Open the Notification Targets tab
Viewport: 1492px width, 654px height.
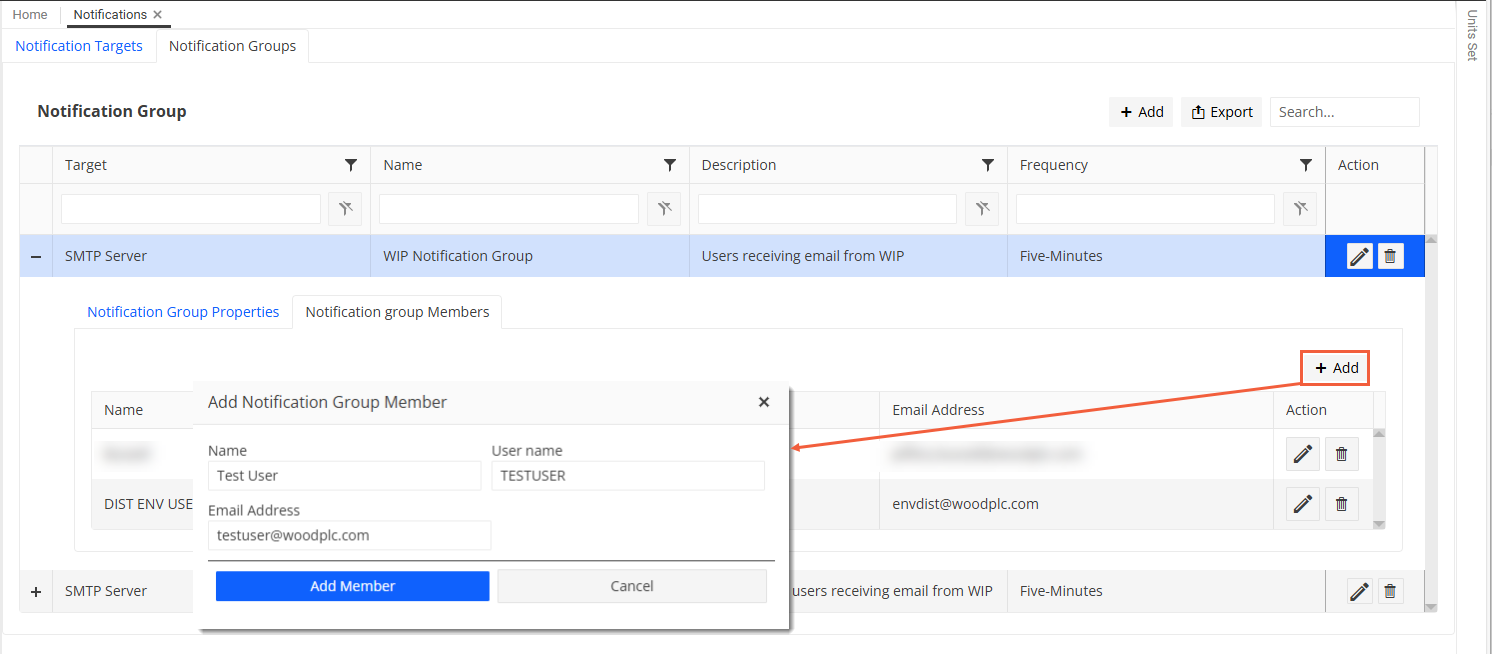79,46
